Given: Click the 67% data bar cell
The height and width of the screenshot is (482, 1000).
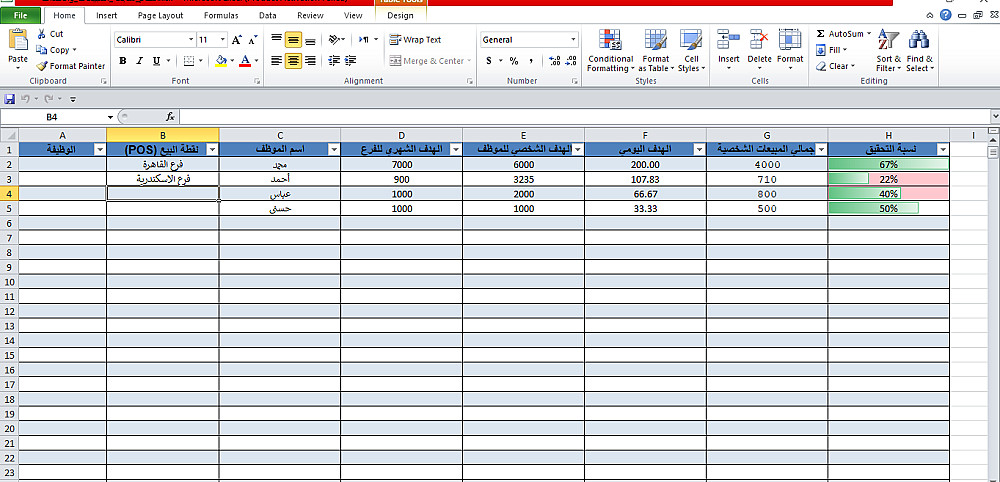Looking at the screenshot, I should (x=888, y=164).
